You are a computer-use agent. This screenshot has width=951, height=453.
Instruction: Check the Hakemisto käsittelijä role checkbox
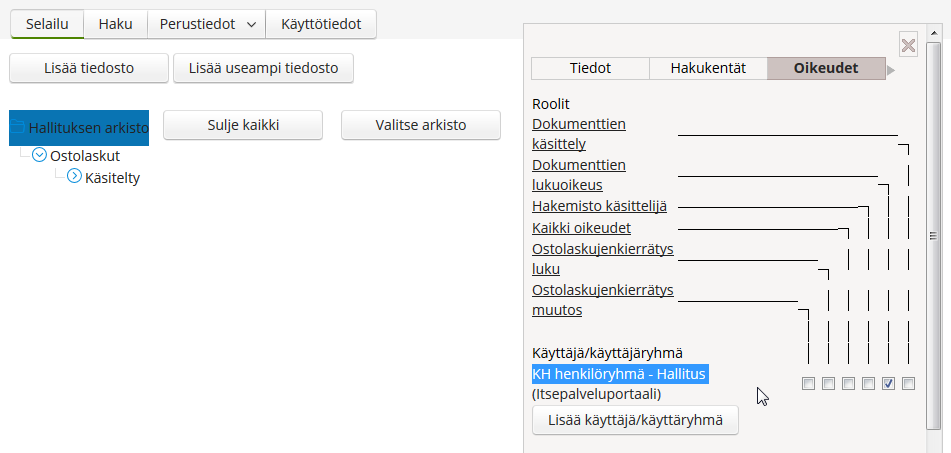868,383
